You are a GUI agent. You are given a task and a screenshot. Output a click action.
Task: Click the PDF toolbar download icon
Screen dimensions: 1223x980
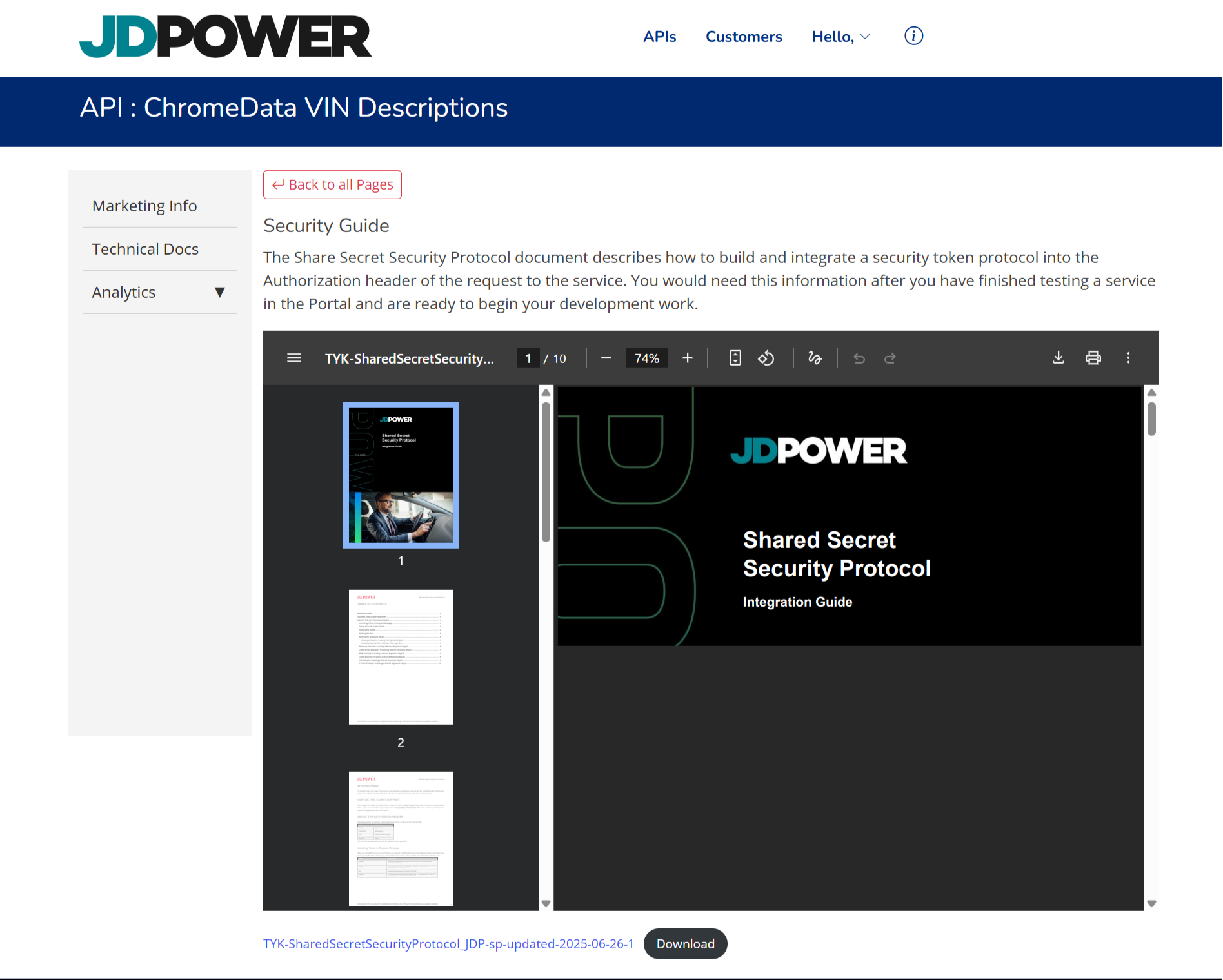coord(1059,358)
